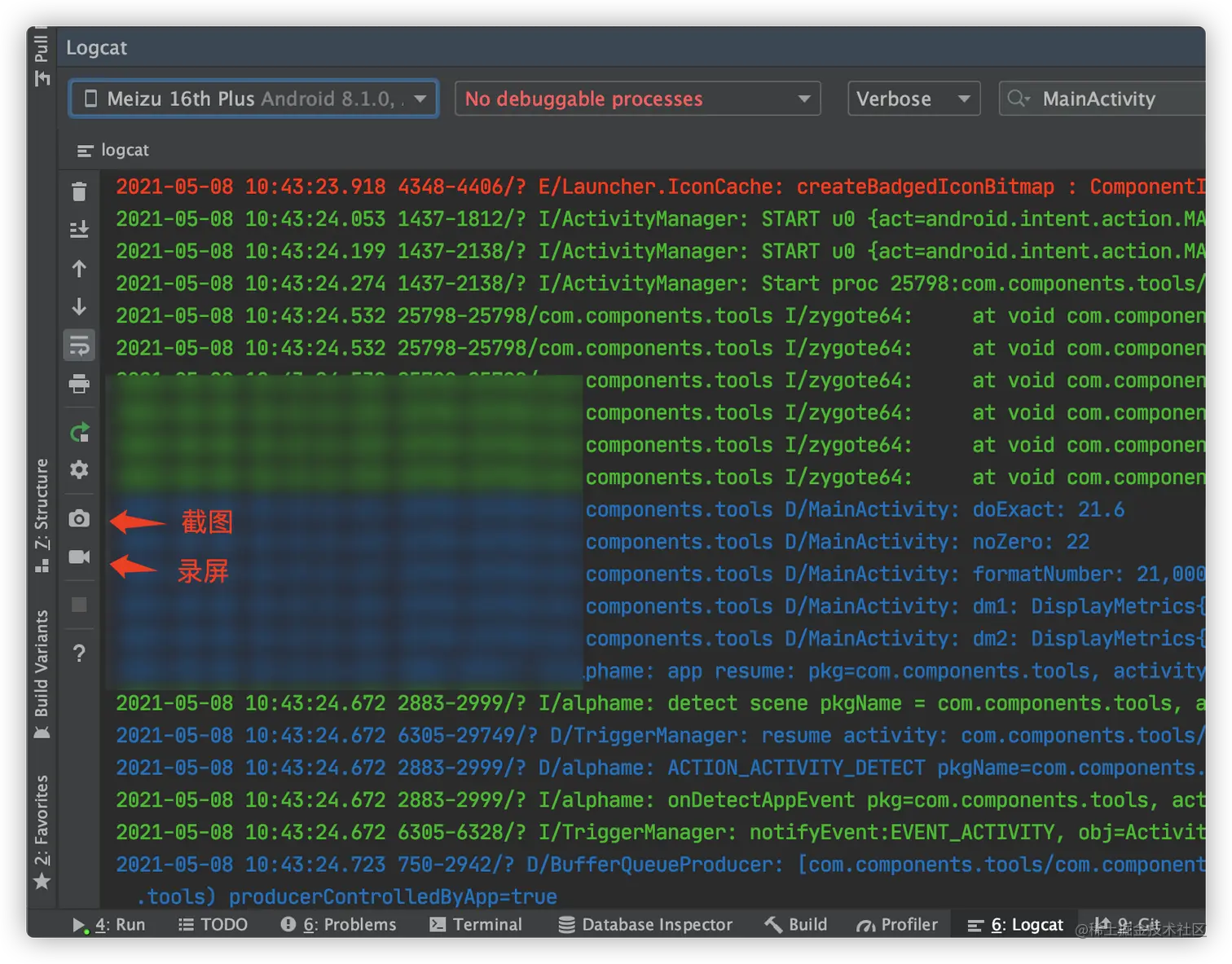1232x964 pixels.
Task: Click the detect scene pkgName log line
Action: click(x=660, y=703)
